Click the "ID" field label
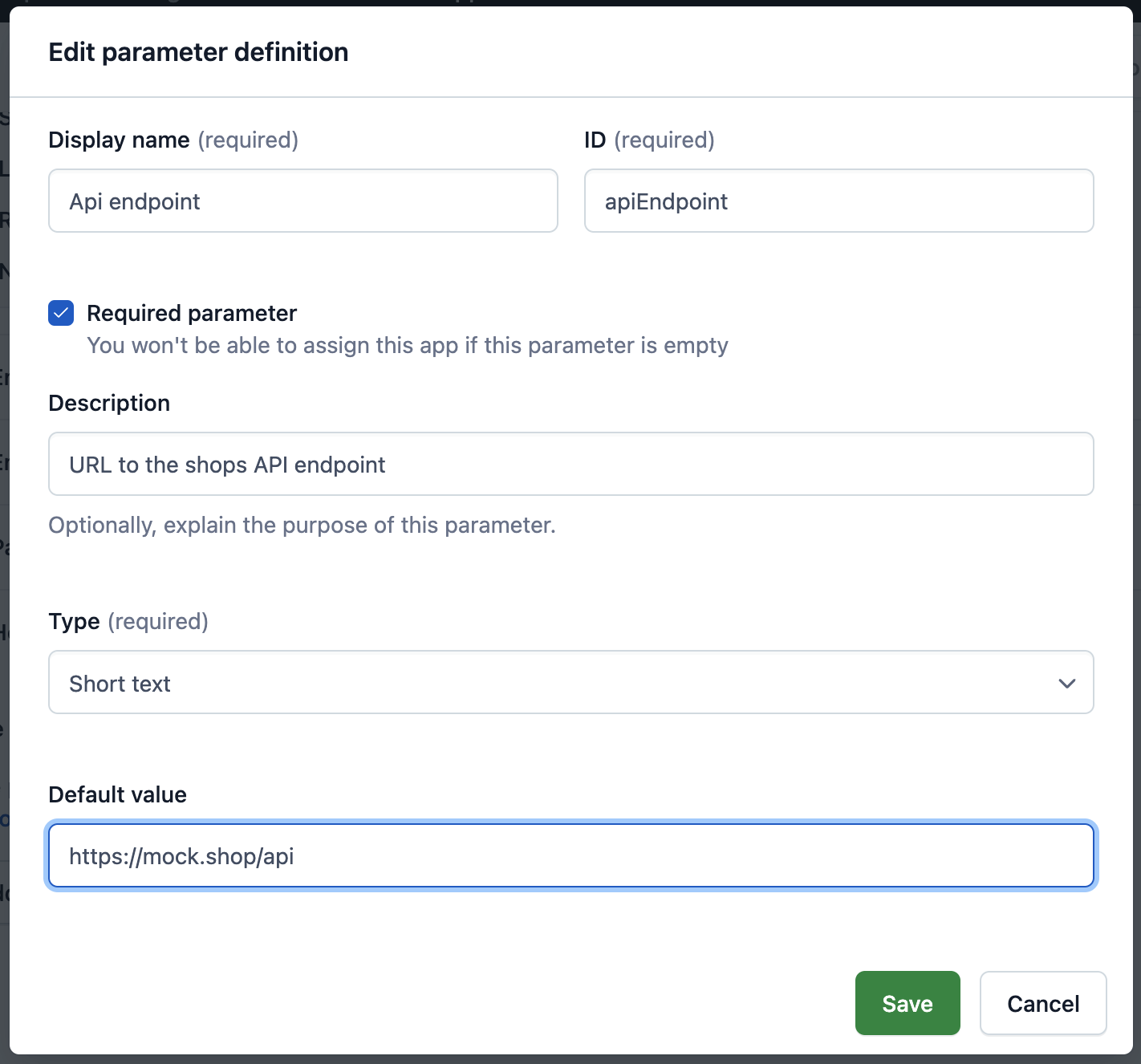Viewport: 1141px width, 1064px height. [x=595, y=140]
